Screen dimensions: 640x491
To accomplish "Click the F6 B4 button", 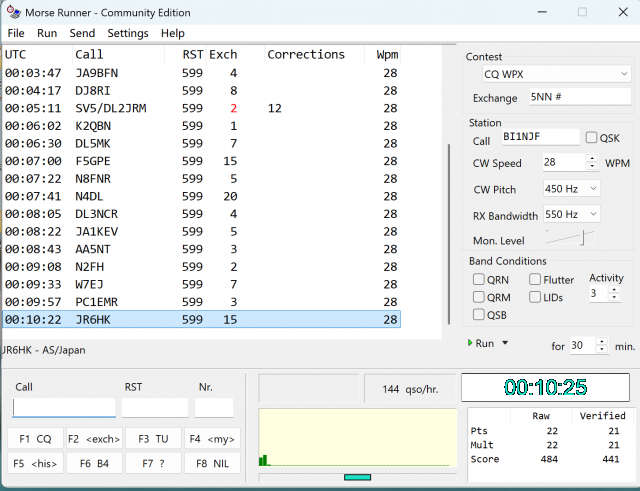I will click(94, 463).
